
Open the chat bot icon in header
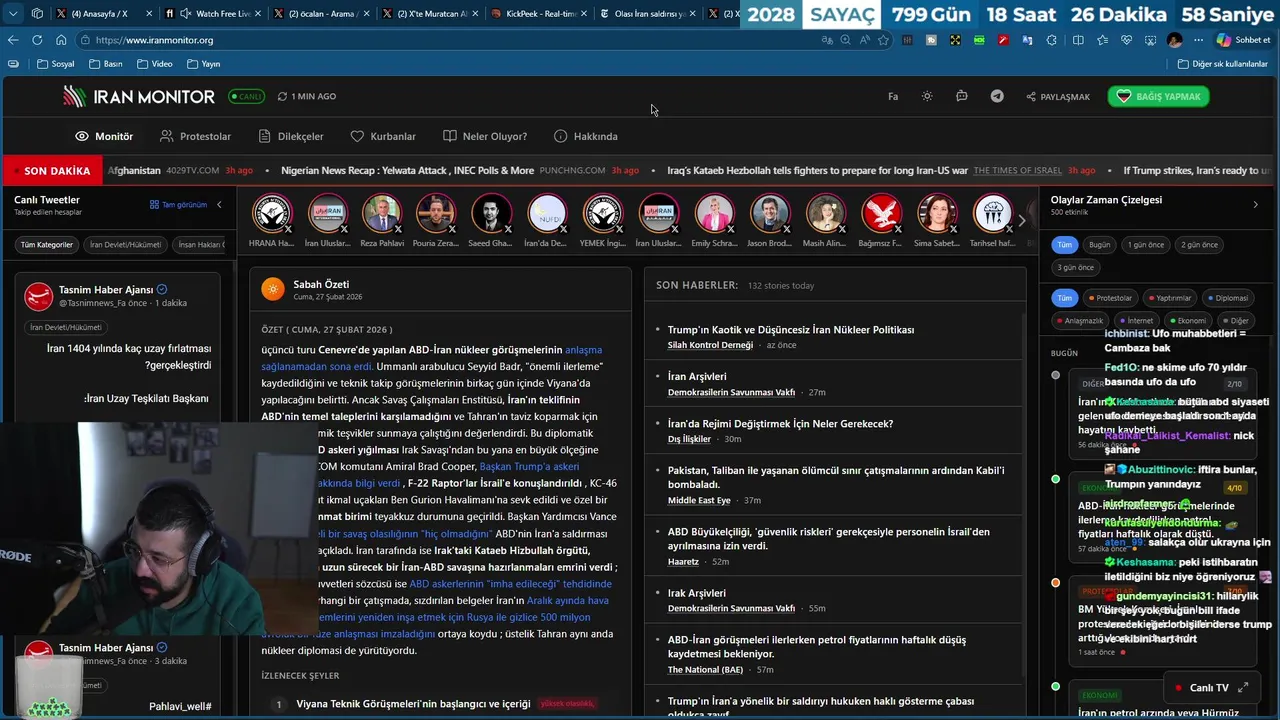[x=961, y=96]
